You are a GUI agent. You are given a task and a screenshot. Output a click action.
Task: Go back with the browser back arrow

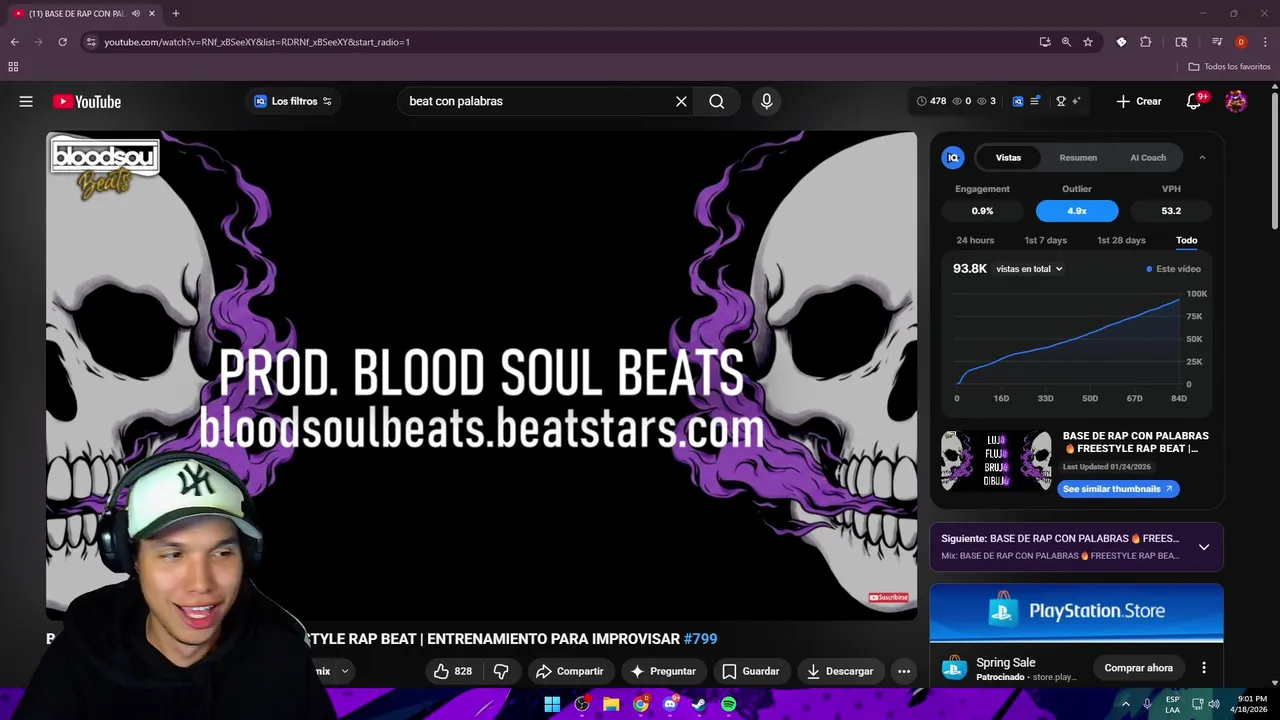[14, 42]
